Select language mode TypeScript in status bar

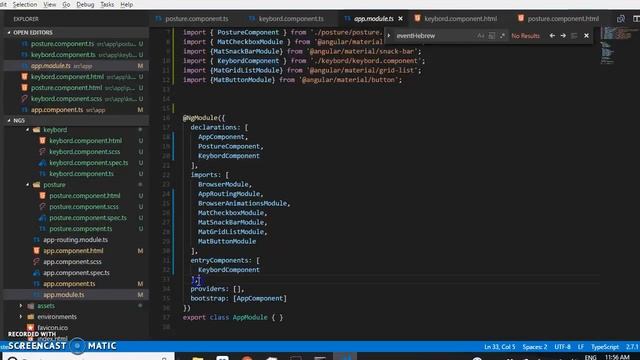pos(605,347)
